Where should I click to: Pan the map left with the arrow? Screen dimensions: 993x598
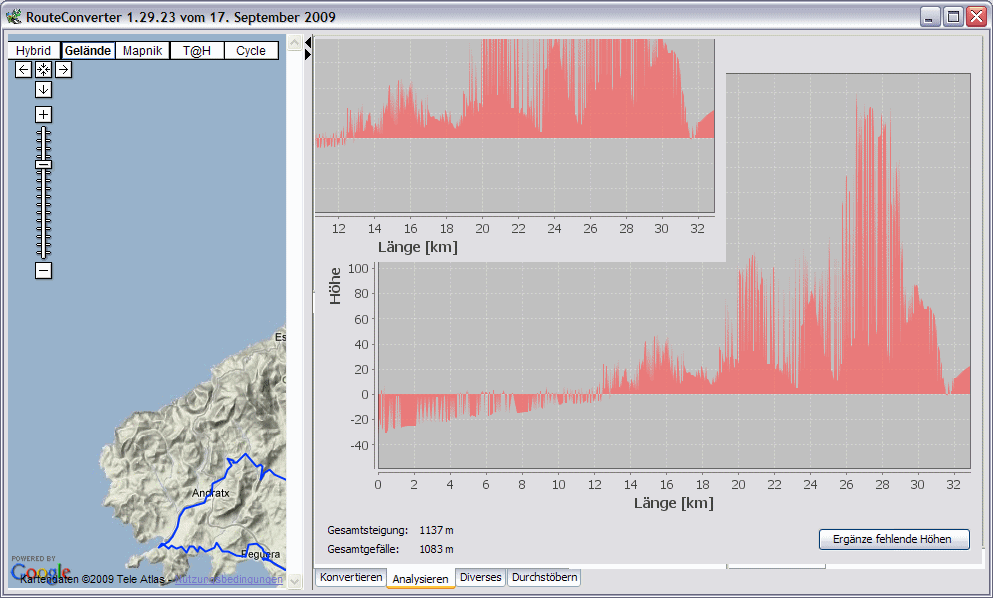(23, 69)
